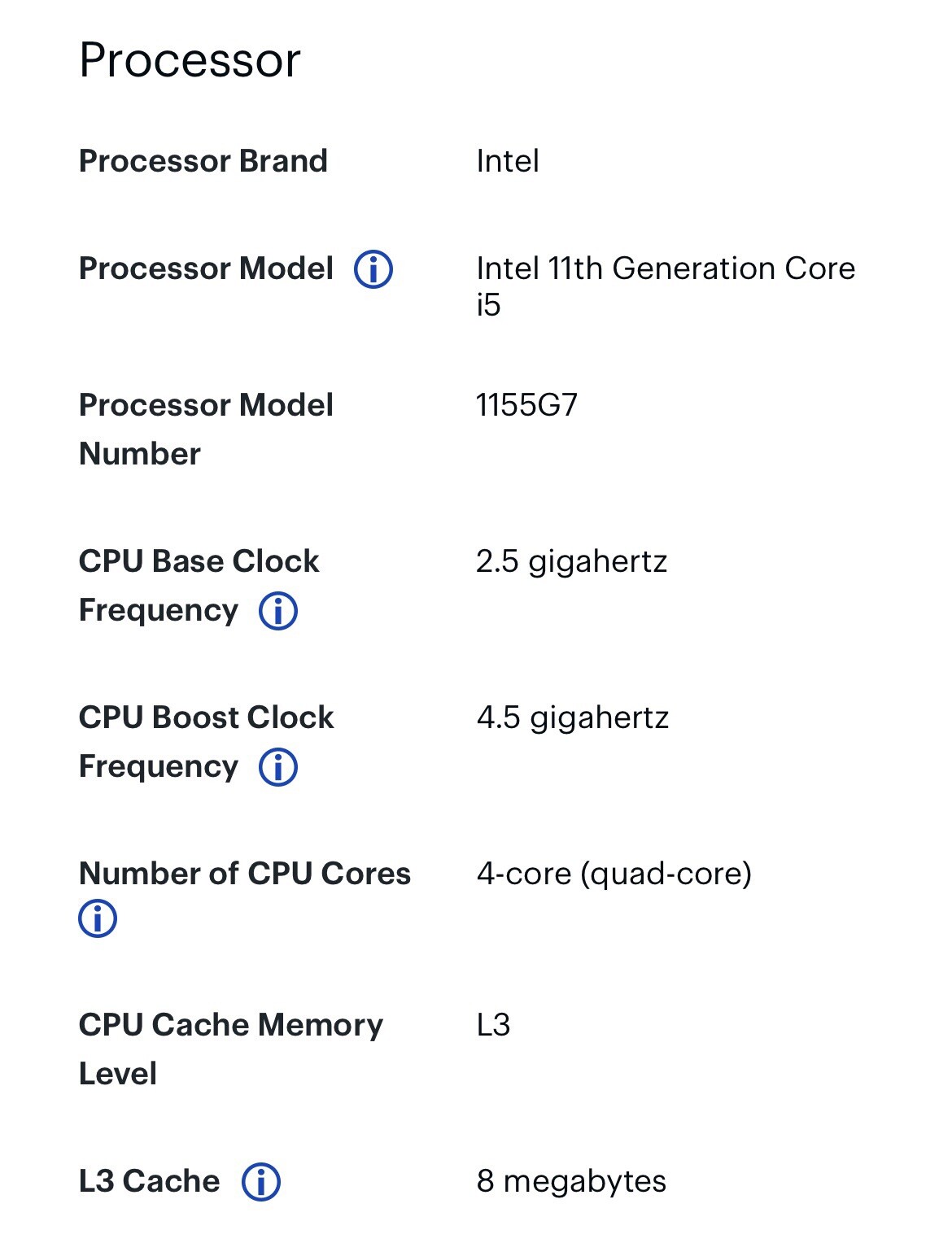Select the 4-core (quad-core) value
Viewport: 952px width, 1256px height.
(614, 874)
